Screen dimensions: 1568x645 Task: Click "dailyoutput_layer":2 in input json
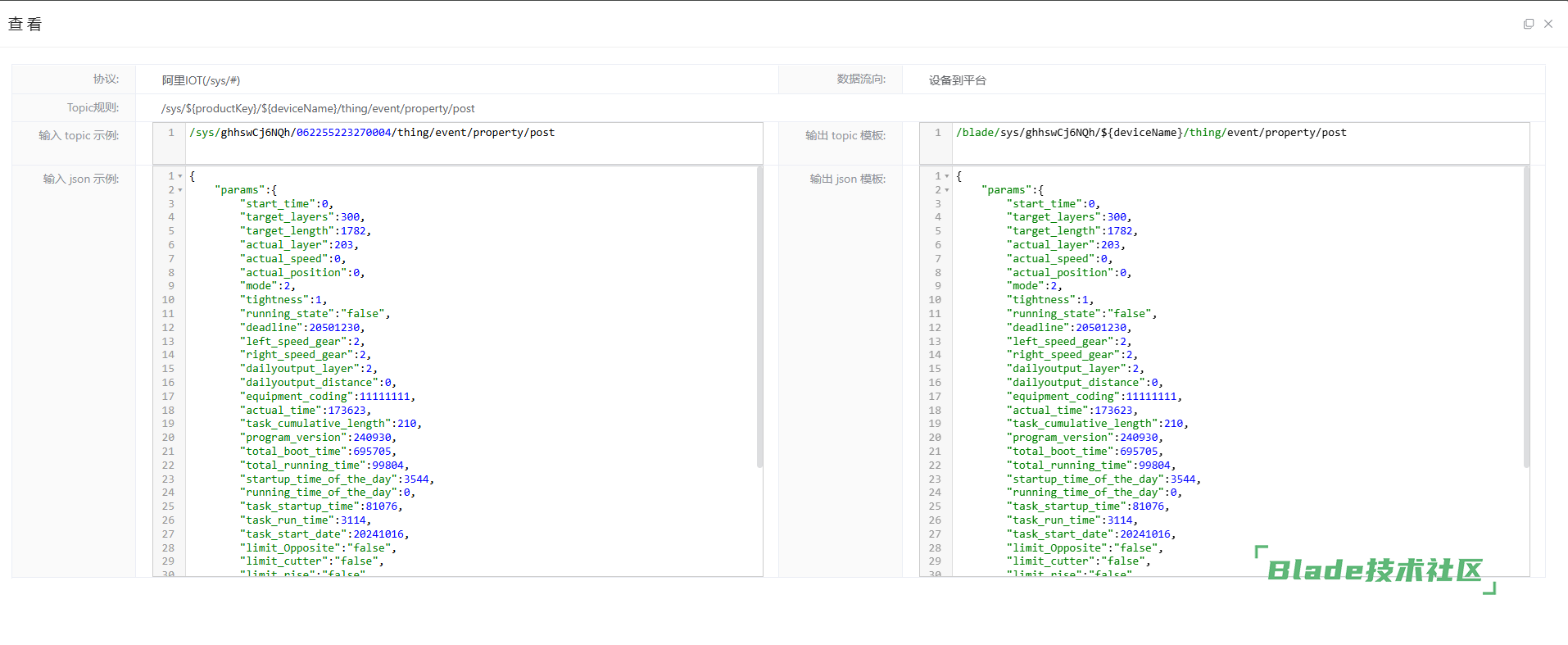click(x=306, y=369)
